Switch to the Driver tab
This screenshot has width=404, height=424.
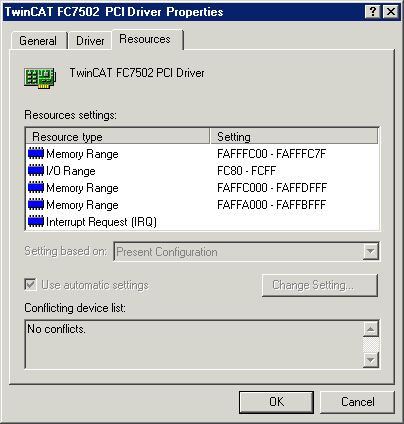[x=90, y=41]
